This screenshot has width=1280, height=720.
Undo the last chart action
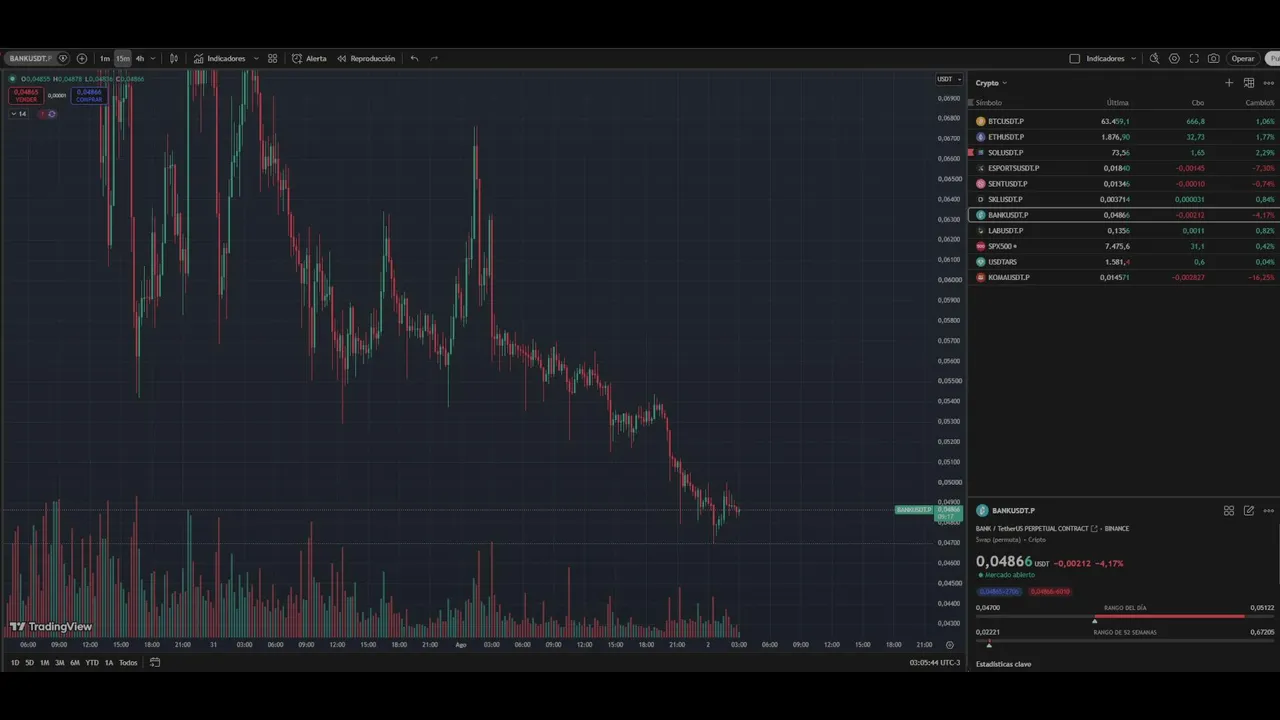[414, 58]
